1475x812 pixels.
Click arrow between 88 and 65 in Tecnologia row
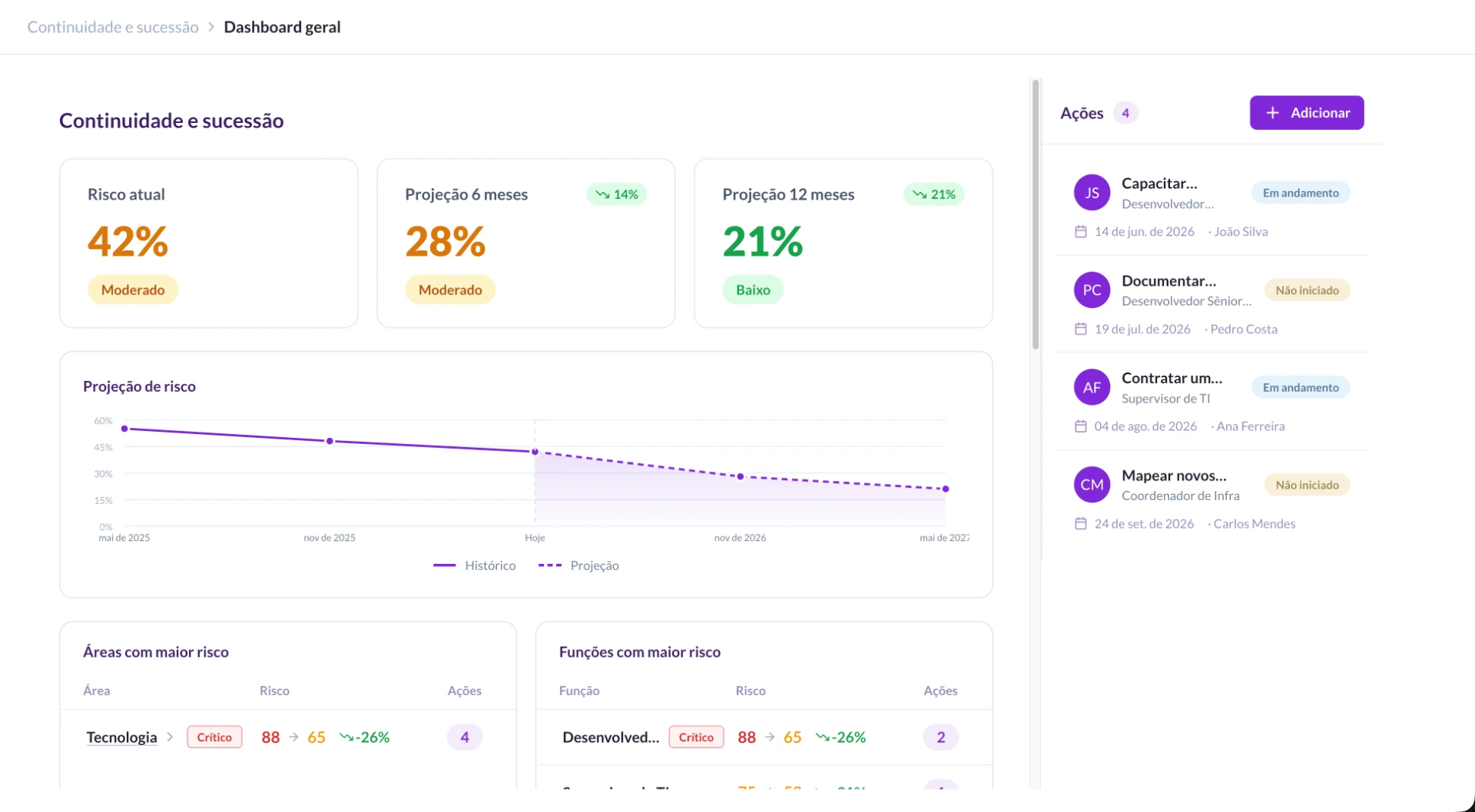[293, 737]
